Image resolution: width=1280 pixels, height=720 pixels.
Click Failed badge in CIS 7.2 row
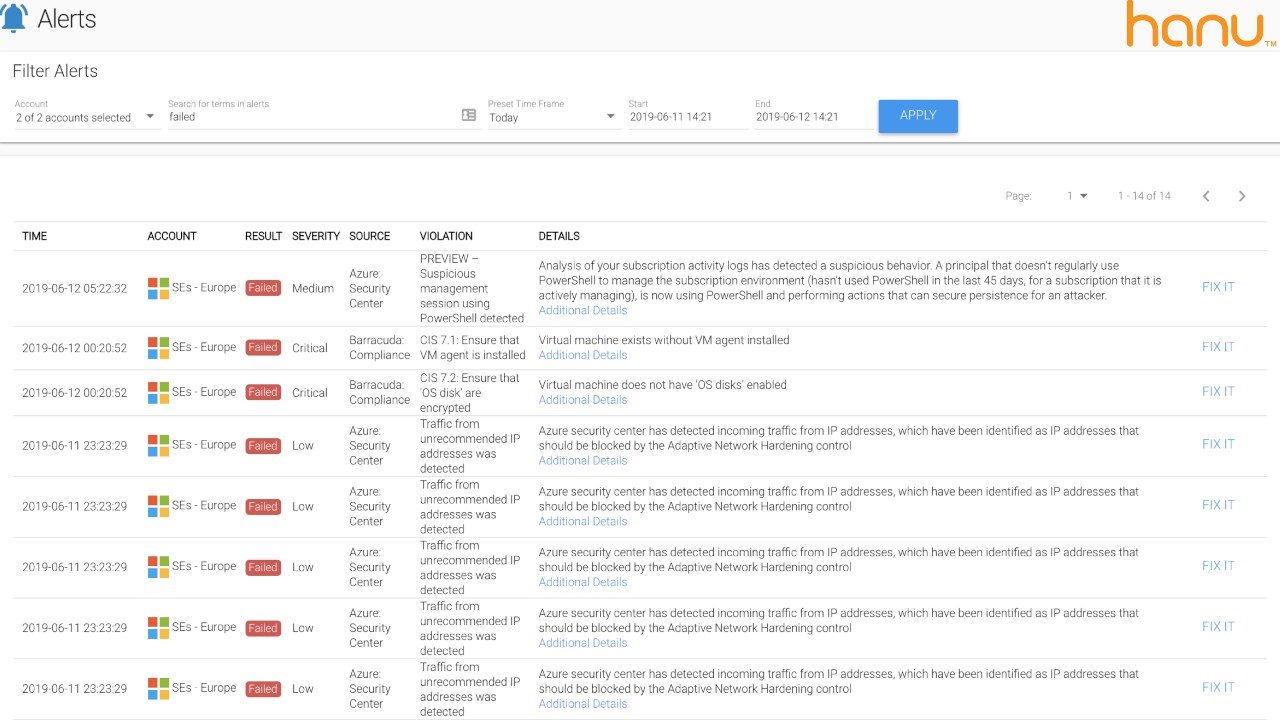tap(263, 392)
